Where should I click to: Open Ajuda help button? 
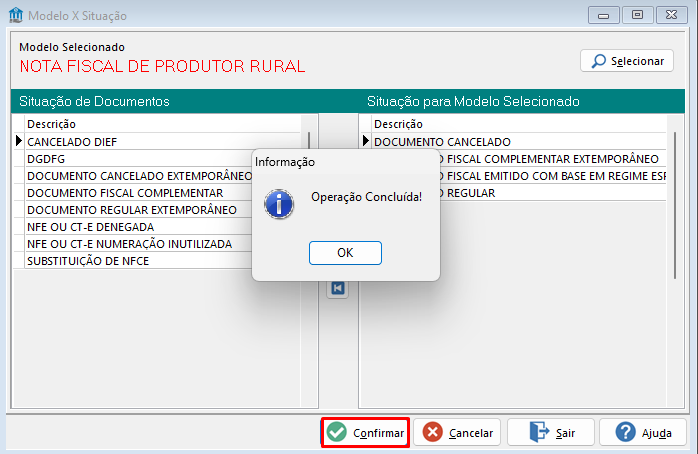point(643,432)
